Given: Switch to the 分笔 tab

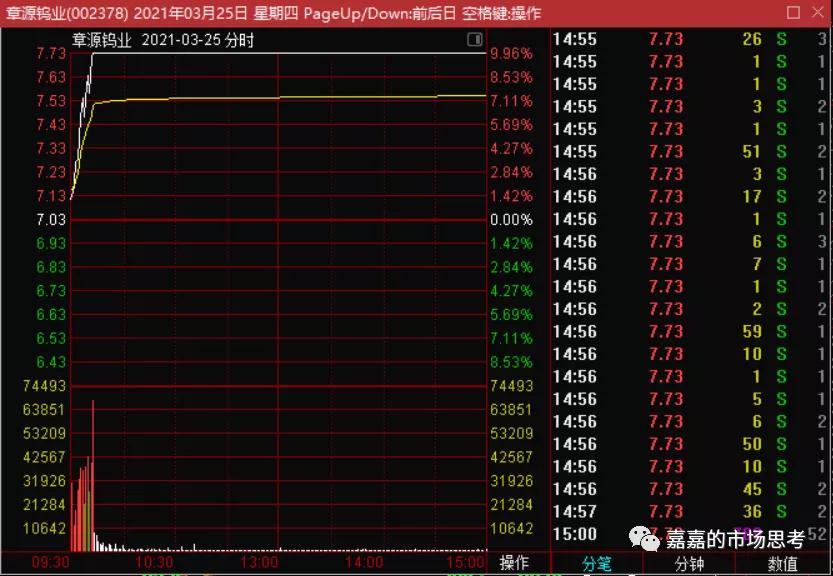Looking at the screenshot, I should coord(597,563).
